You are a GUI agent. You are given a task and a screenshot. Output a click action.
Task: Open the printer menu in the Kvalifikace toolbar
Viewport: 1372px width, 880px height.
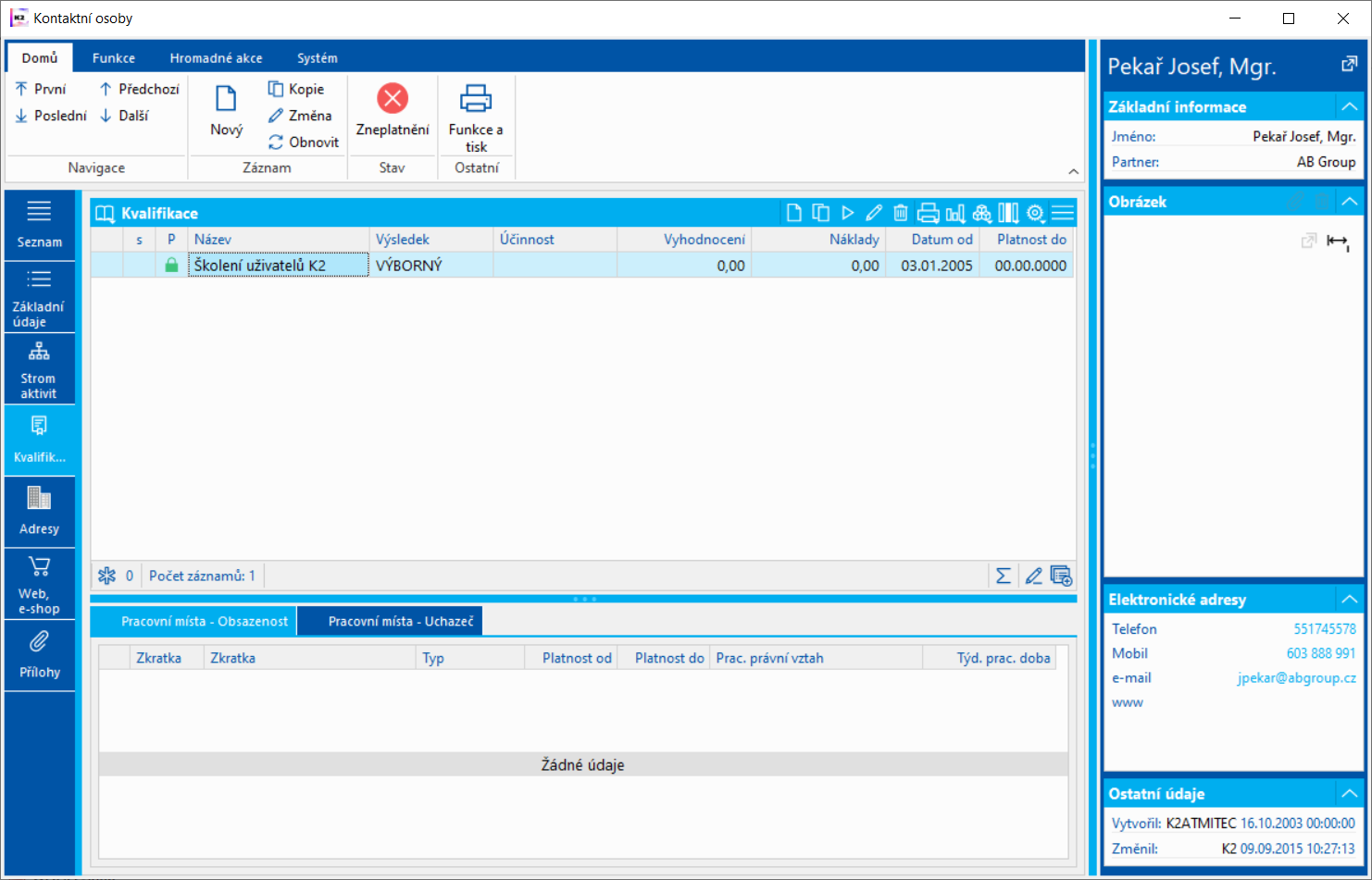tap(928, 213)
